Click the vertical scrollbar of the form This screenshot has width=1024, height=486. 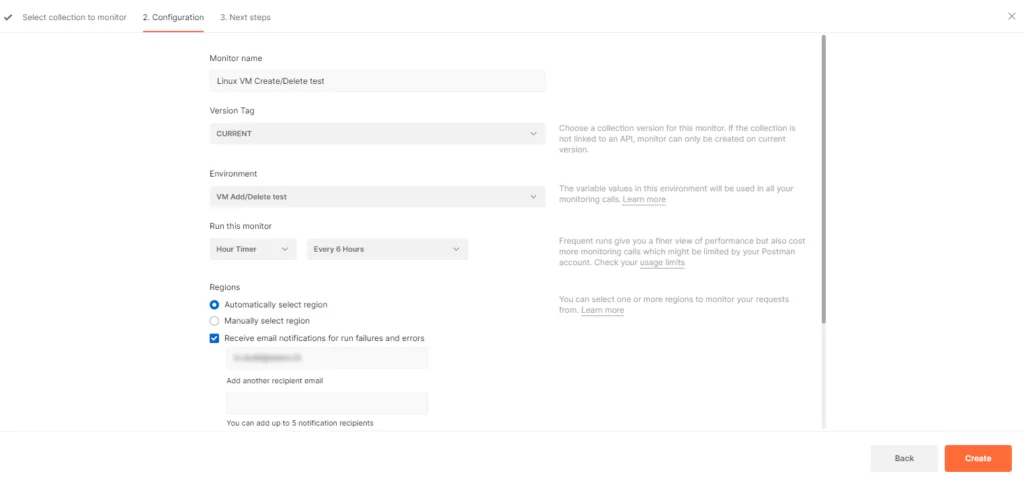click(x=824, y=179)
